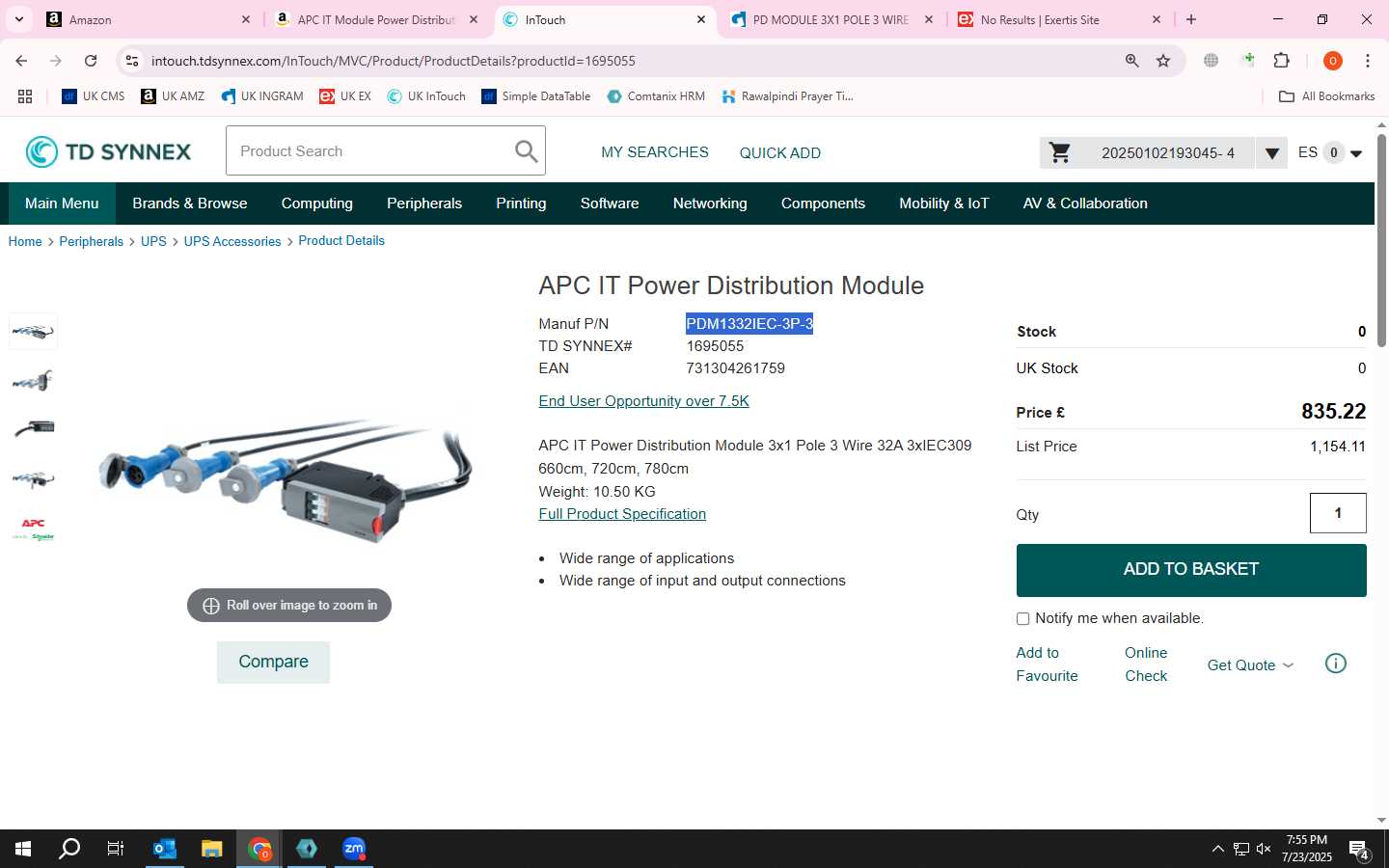
Task: Open the Computing menu
Action: click(x=317, y=203)
